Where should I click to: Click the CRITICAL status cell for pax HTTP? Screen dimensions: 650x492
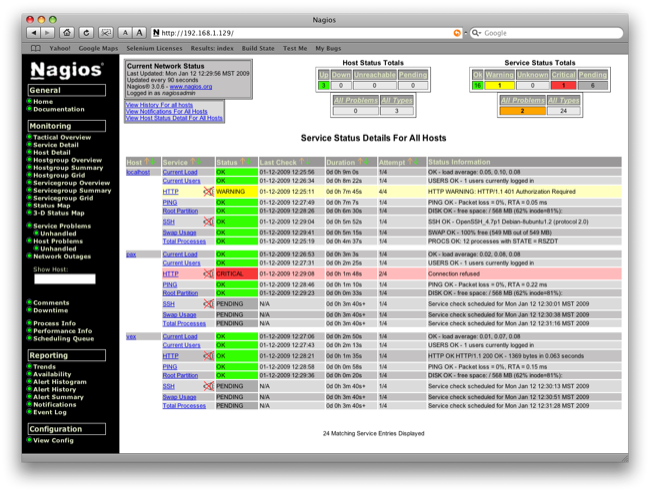point(237,274)
